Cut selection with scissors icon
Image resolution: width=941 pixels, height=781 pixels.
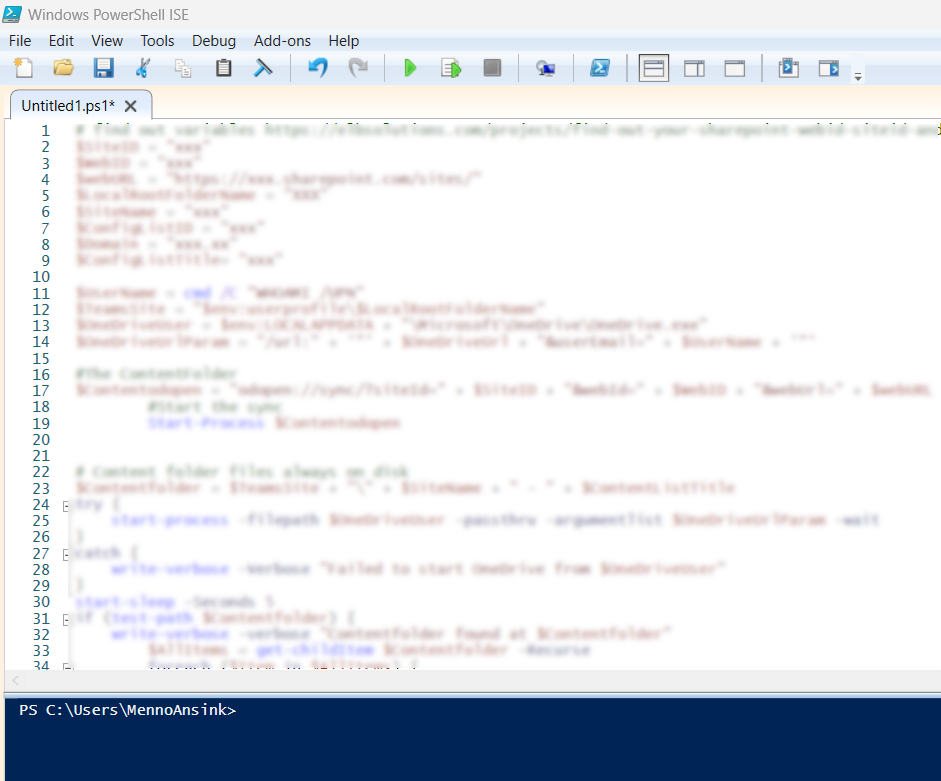[x=143, y=68]
